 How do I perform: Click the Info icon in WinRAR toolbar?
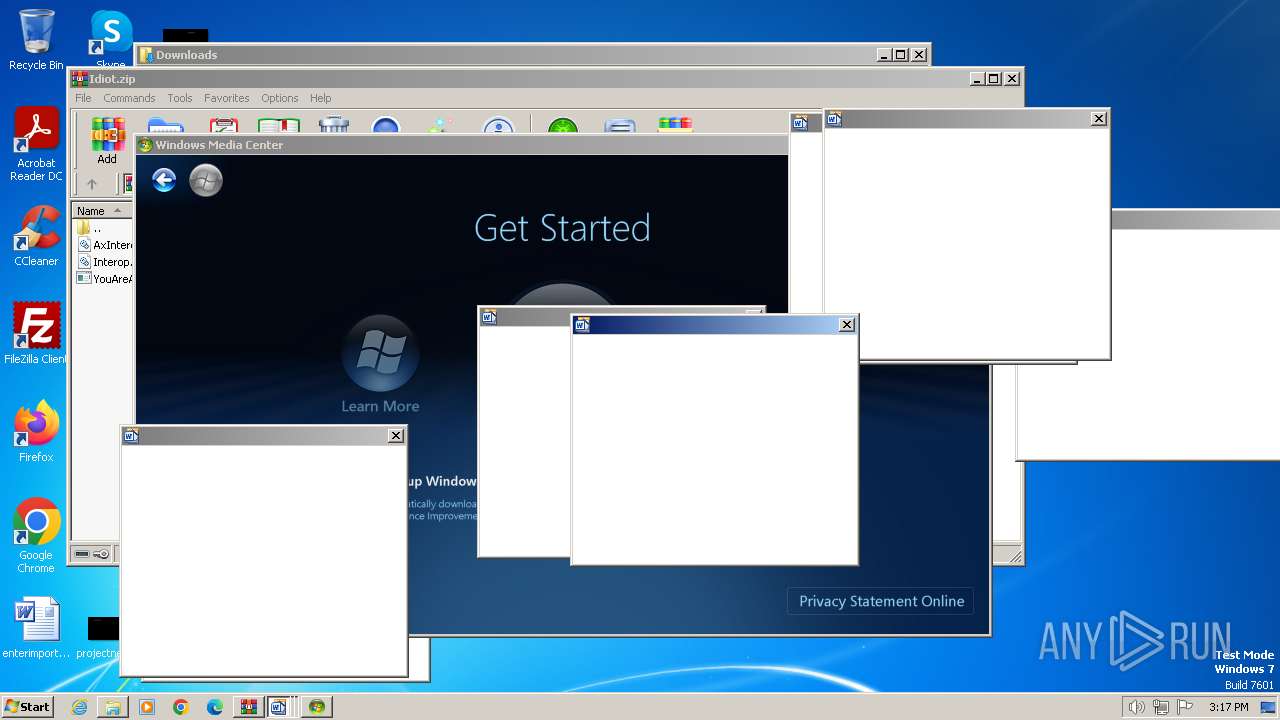(498, 126)
